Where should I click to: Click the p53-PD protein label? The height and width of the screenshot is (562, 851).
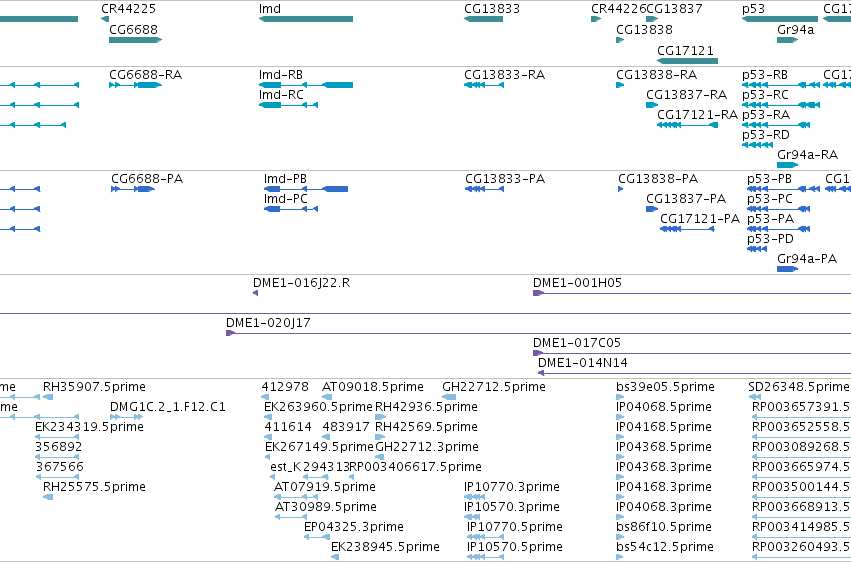pos(770,239)
